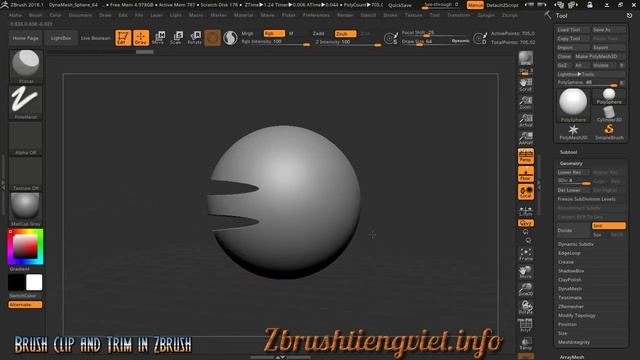Screen dimensions: 640x360
Task: Click the Rotate view icon in right shelf
Action: [526, 307]
